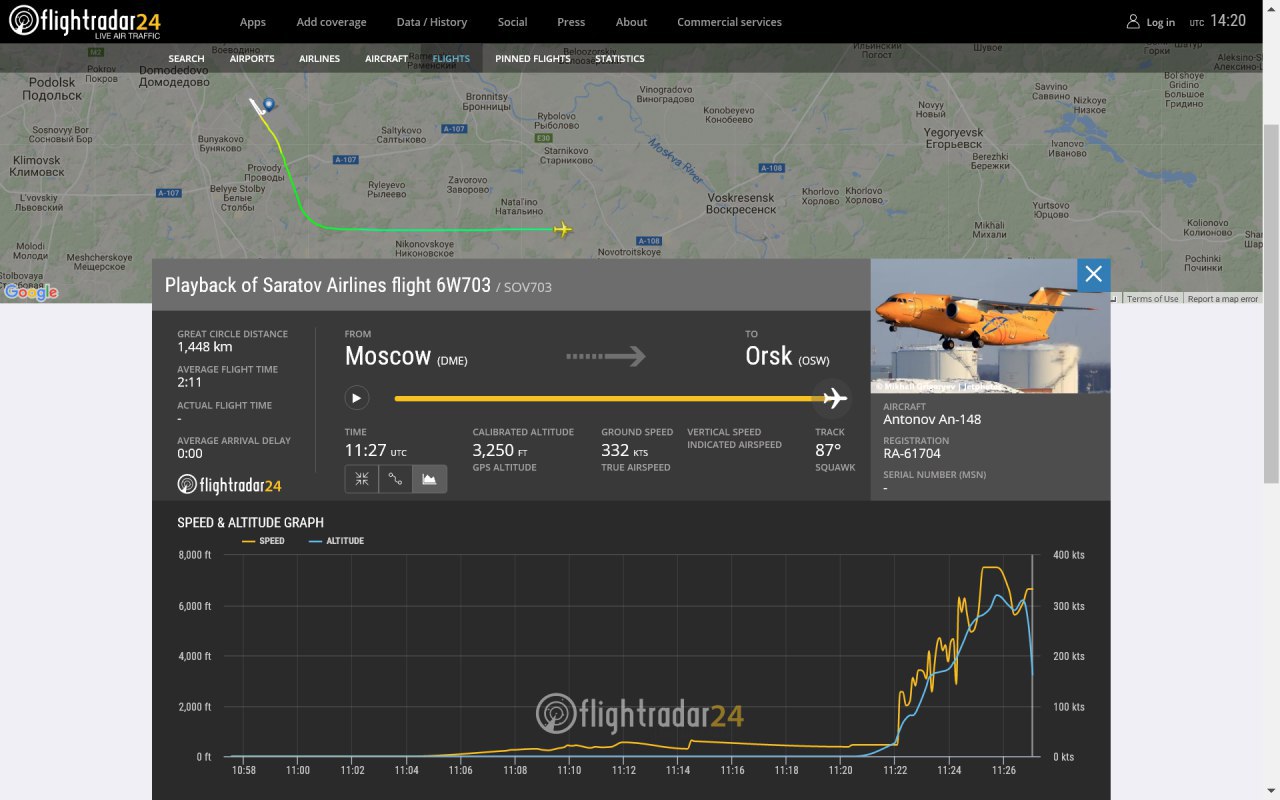Click the aircraft type Antonov An-148

click(932, 419)
